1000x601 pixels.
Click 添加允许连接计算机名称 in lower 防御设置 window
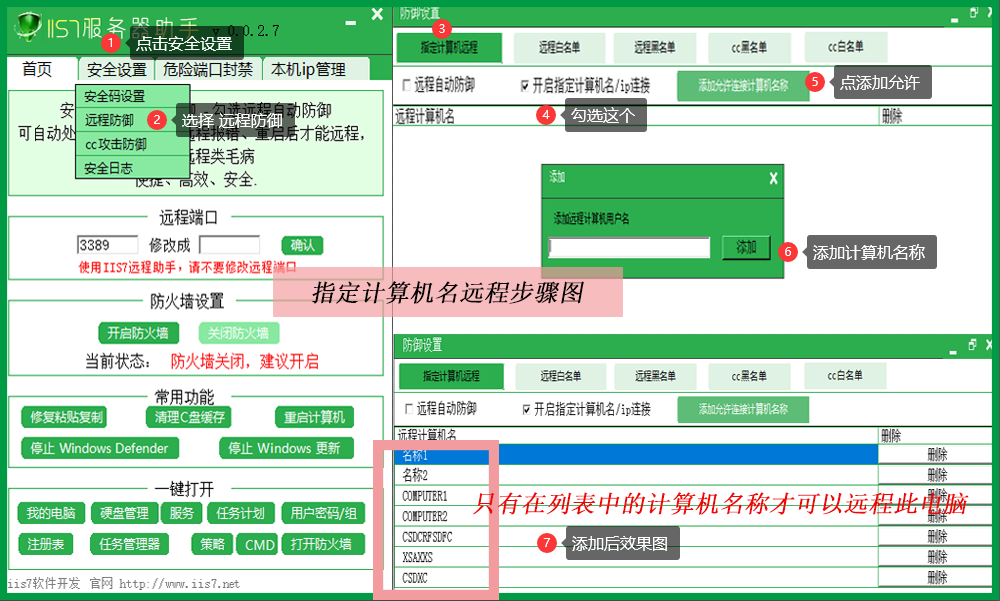pyautogui.click(x=743, y=410)
